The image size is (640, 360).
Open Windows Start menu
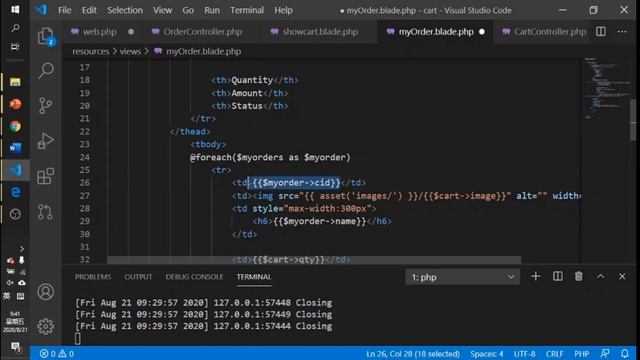(15, 9)
